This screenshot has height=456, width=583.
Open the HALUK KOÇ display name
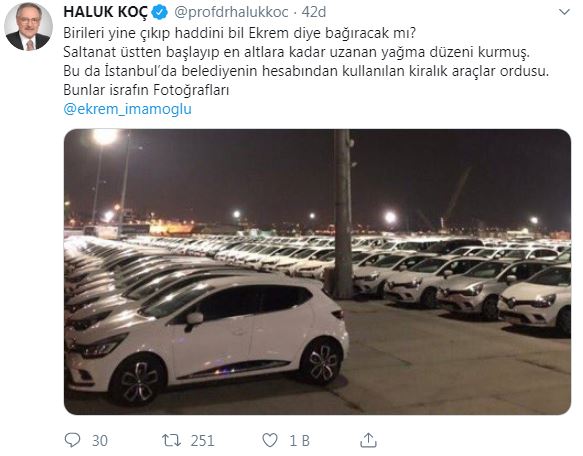[106, 12]
